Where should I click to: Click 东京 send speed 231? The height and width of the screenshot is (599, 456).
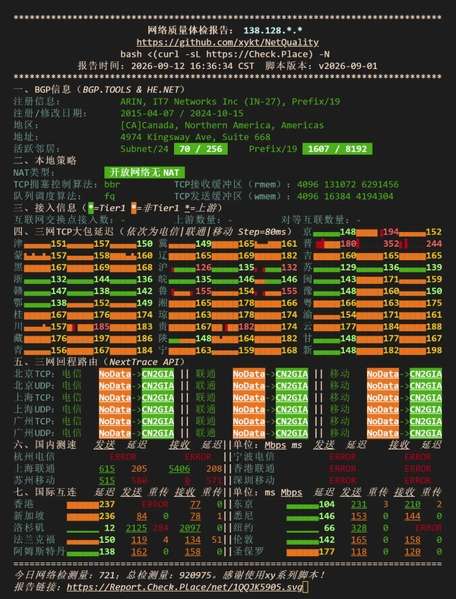(x=359, y=504)
